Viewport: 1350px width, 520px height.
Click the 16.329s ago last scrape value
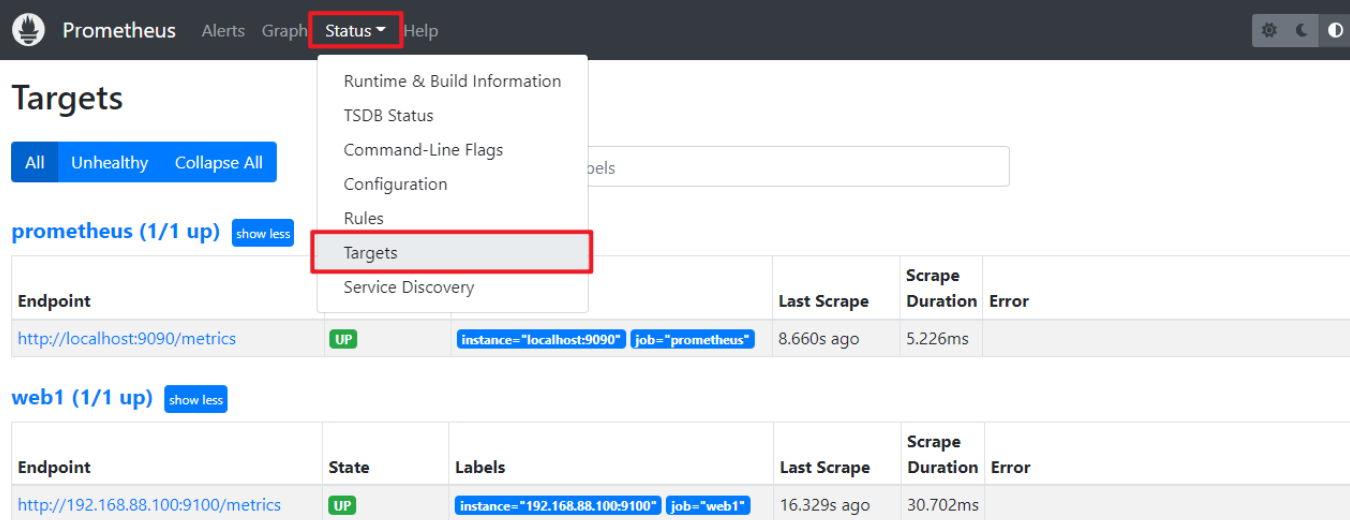824,505
